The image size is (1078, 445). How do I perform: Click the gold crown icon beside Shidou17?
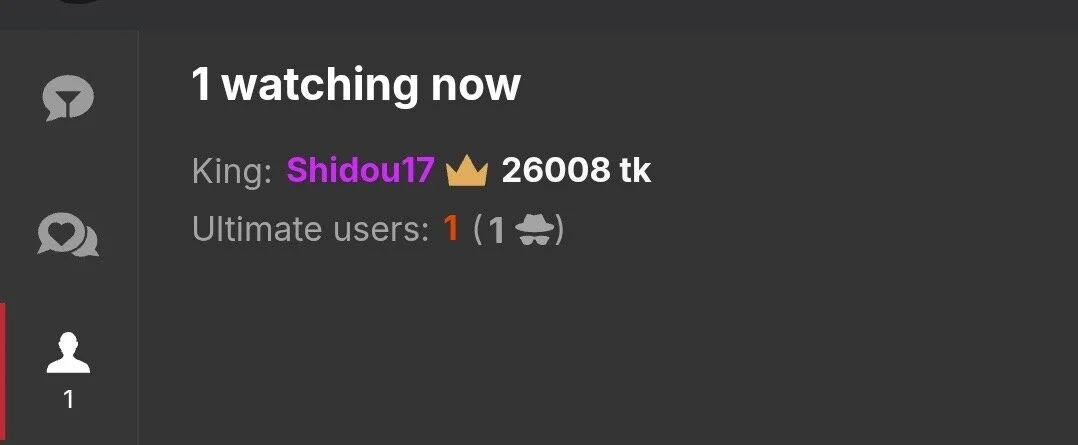point(467,171)
